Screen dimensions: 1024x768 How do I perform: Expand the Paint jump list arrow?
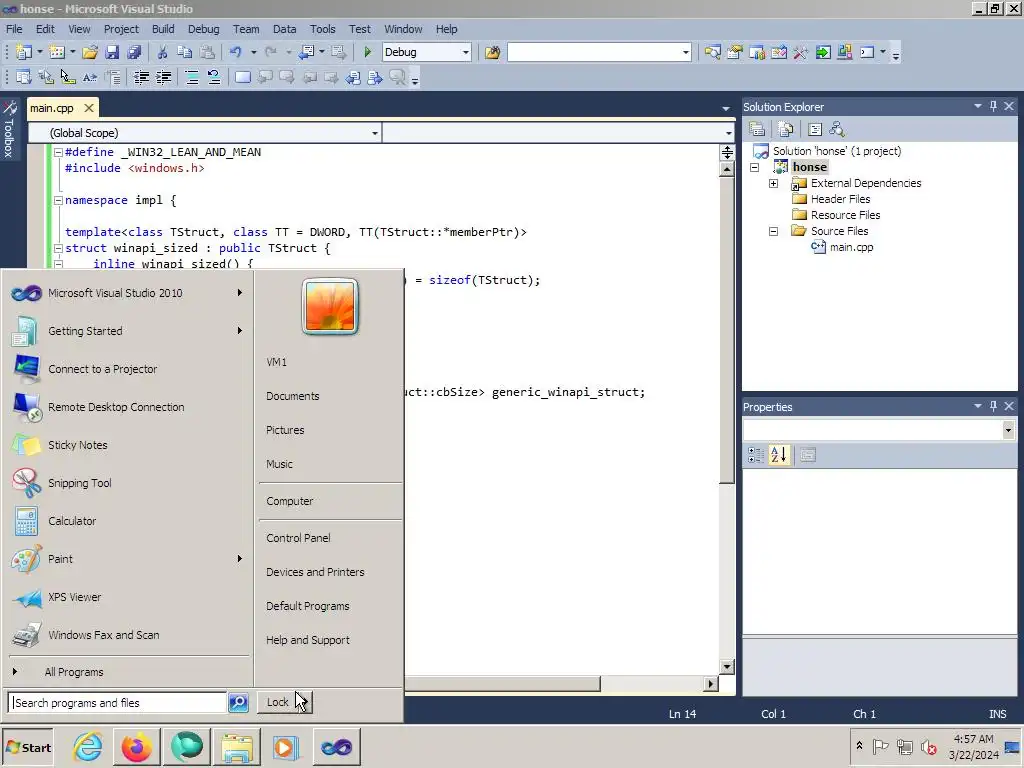(240, 558)
